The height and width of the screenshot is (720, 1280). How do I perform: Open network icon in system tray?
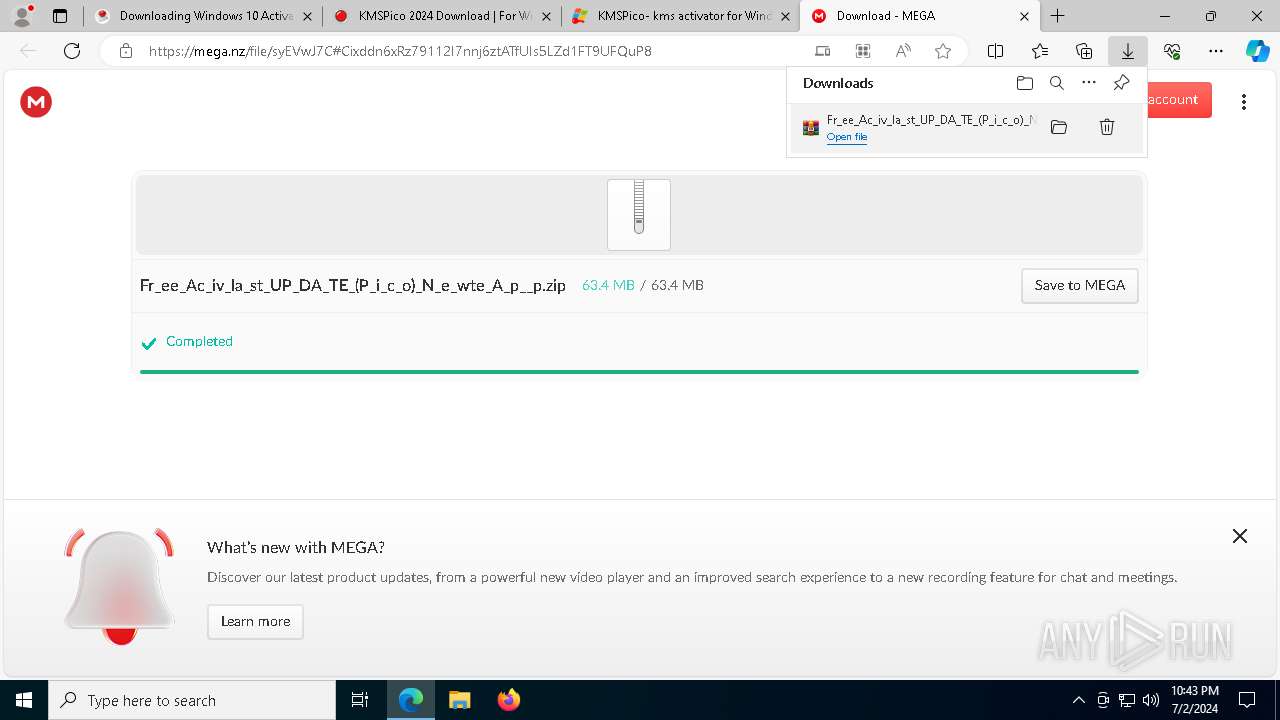tap(1127, 700)
